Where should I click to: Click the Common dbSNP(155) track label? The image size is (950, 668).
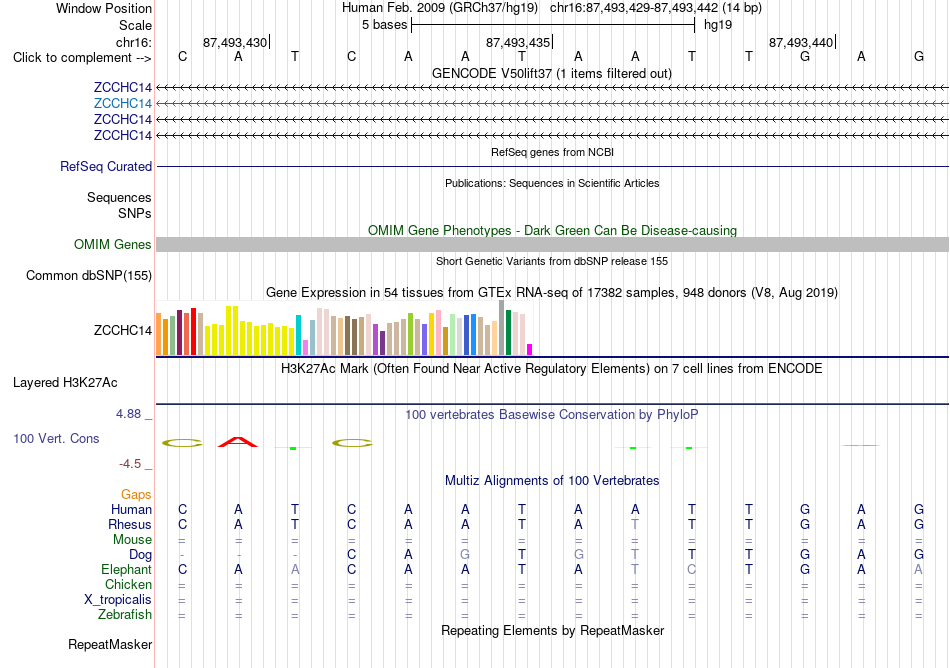point(89,276)
